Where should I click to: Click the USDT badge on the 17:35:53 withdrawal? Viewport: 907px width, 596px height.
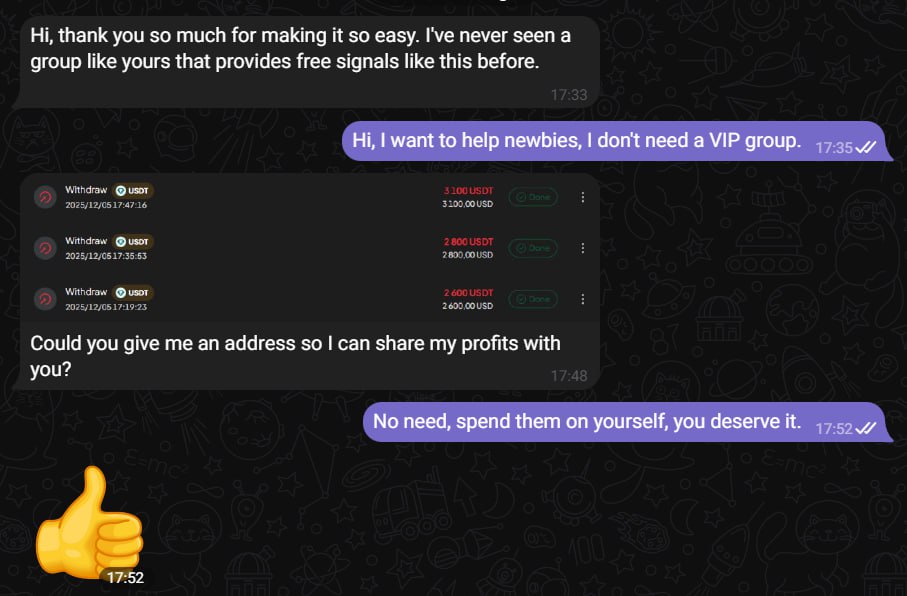coord(133,241)
